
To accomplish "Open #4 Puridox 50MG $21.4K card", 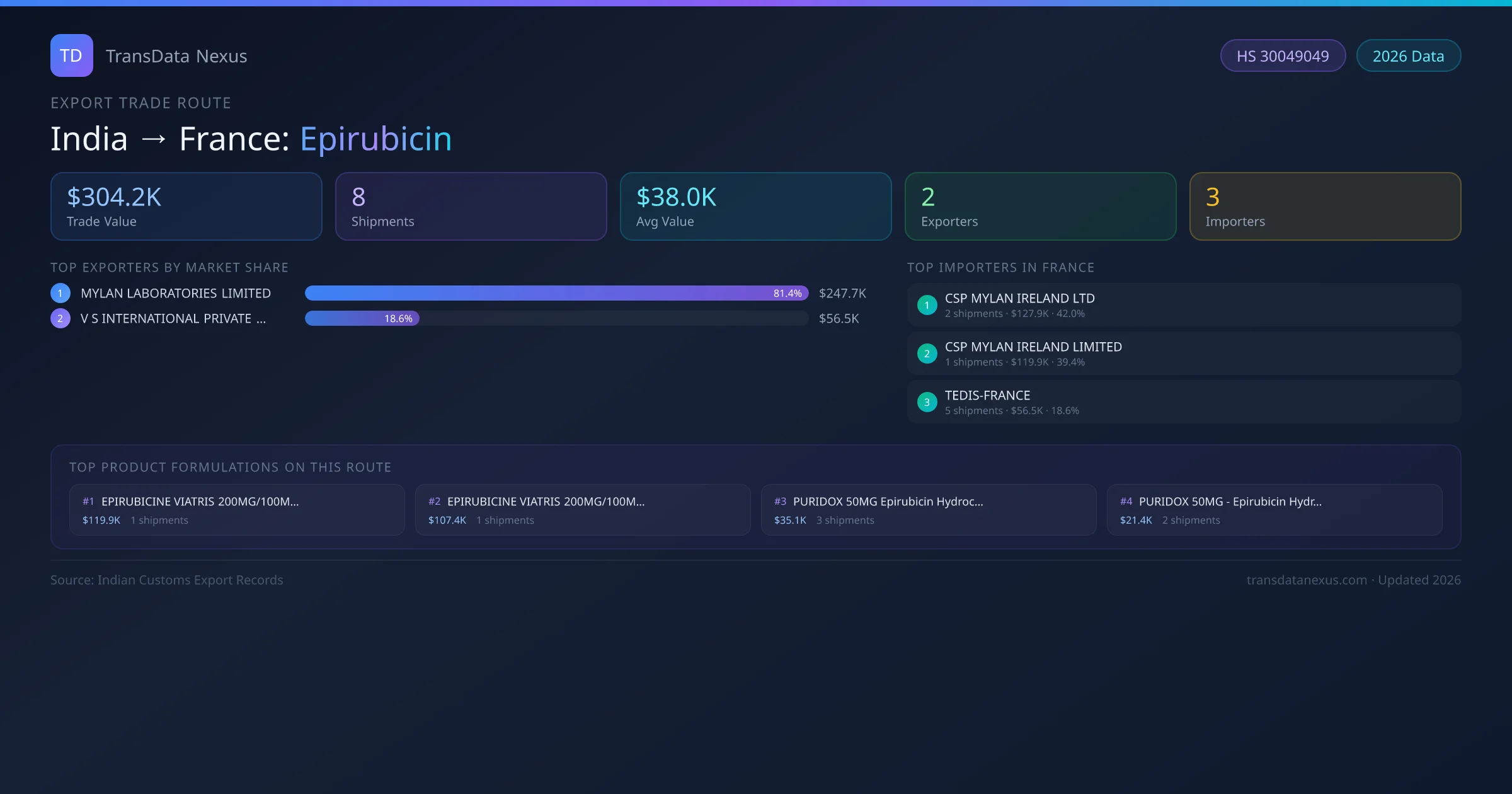I will coord(1274,510).
